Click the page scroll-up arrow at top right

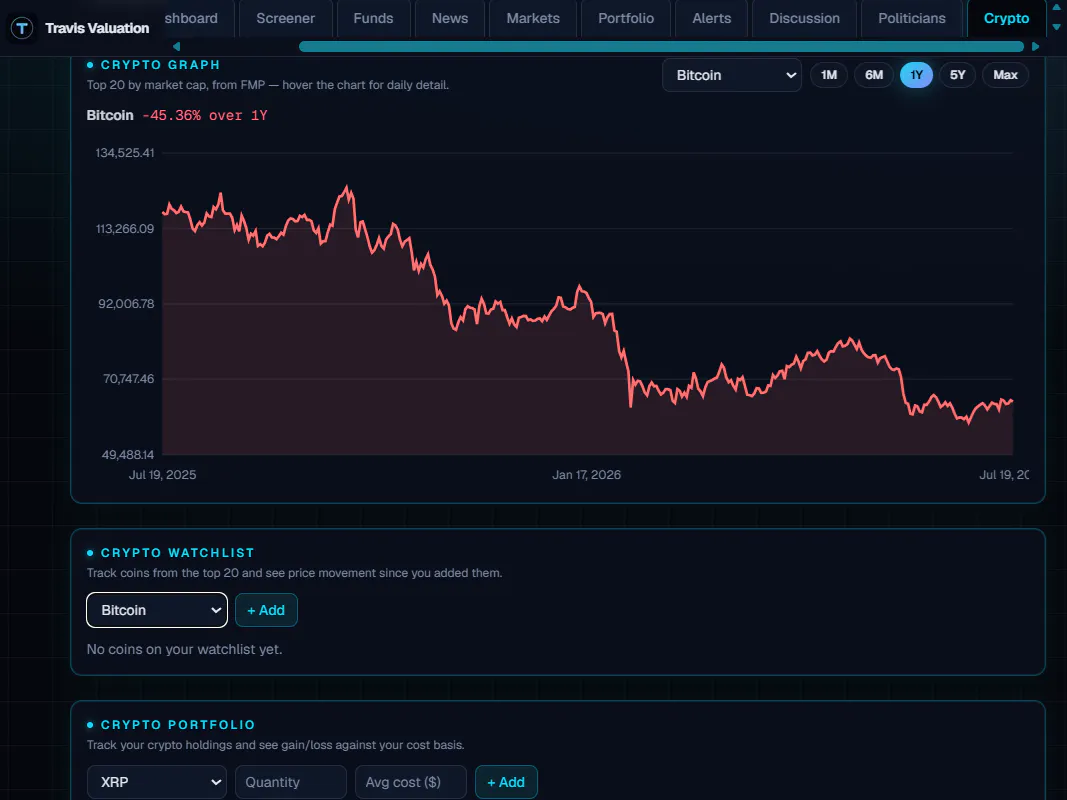click(1057, 7)
